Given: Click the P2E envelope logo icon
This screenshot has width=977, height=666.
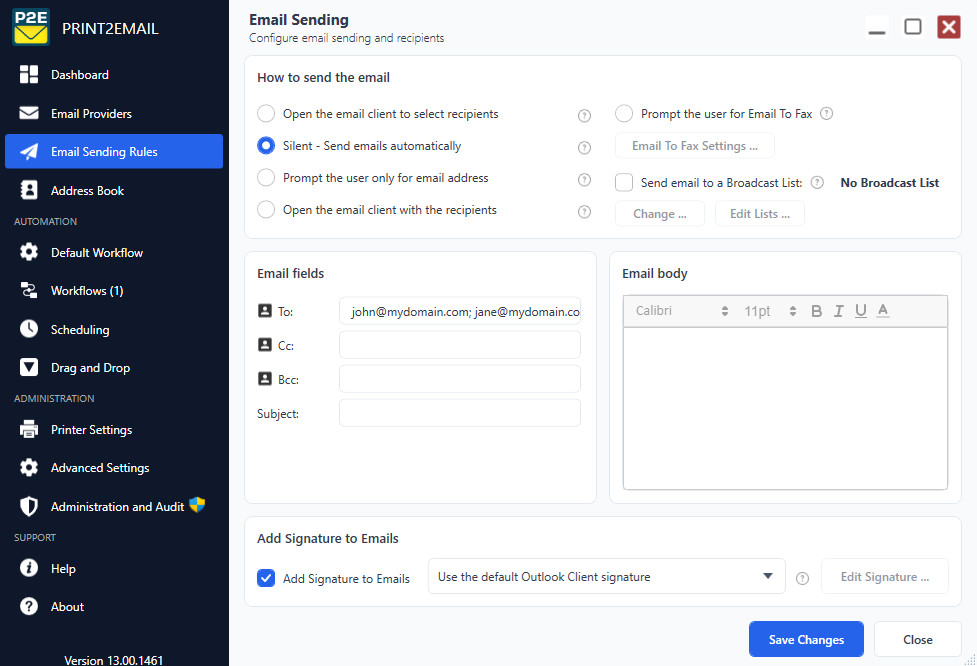Looking at the screenshot, I should pyautogui.click(x=31, y=27).
